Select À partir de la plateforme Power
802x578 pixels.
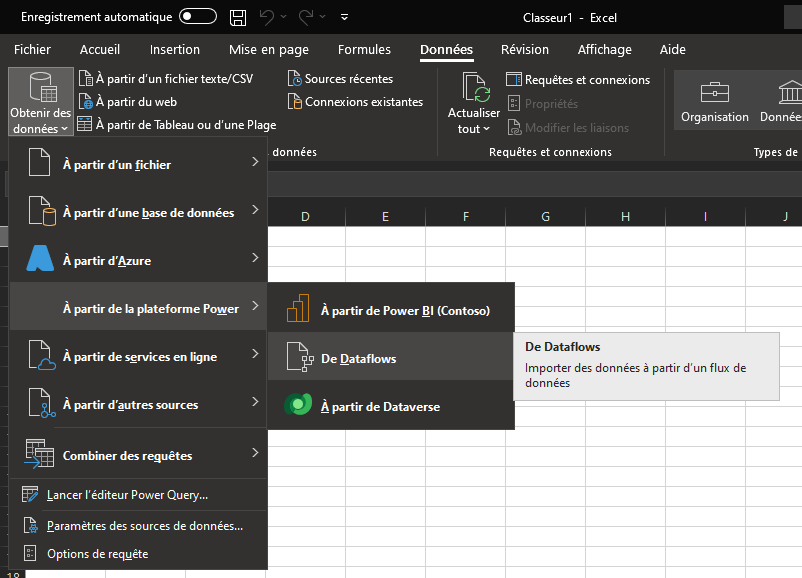(x=138, y=308)
